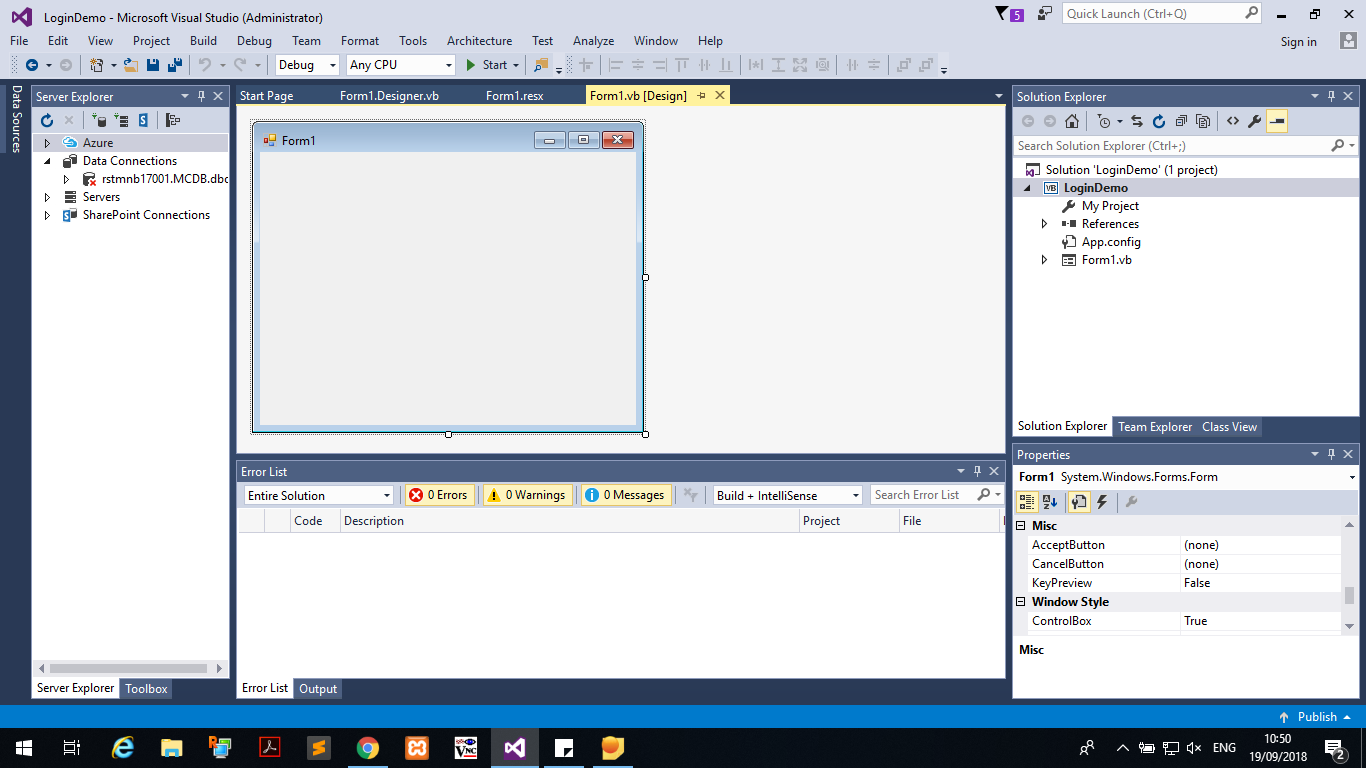Expand the Servers node
Screen dimensions: 1366x768
coord(47,197)
